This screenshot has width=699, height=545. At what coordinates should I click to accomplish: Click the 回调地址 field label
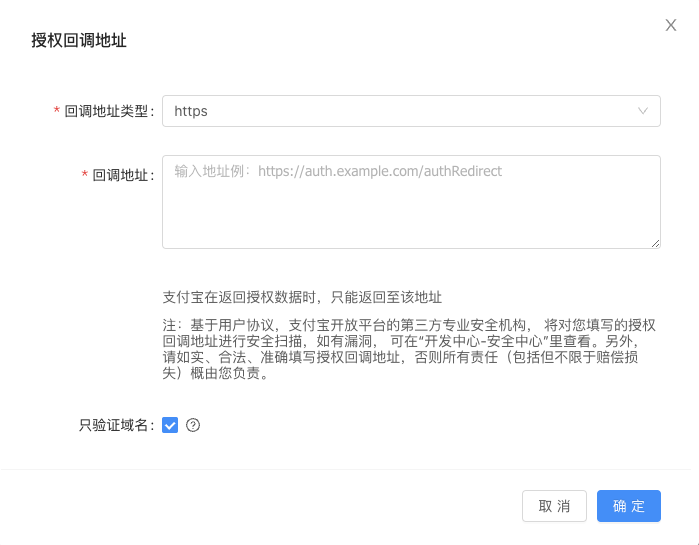[122, 175]
